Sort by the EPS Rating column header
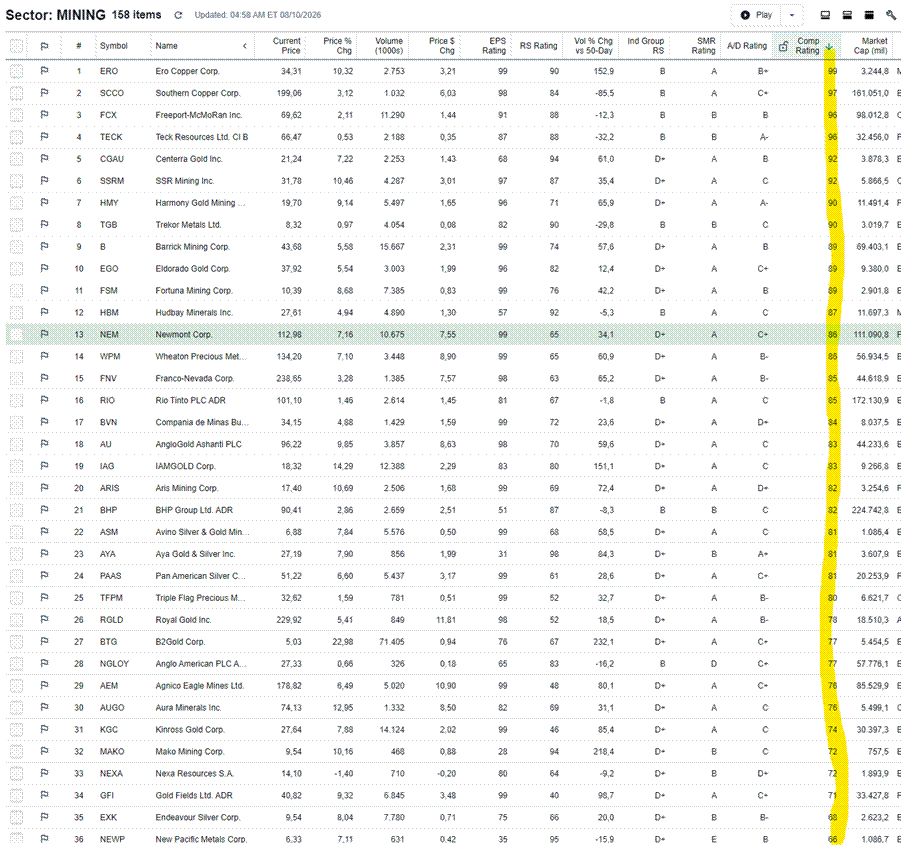 494,46
